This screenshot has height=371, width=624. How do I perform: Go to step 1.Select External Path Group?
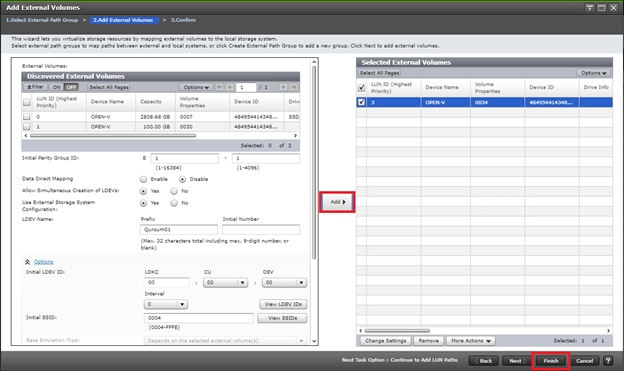[42, 20]
